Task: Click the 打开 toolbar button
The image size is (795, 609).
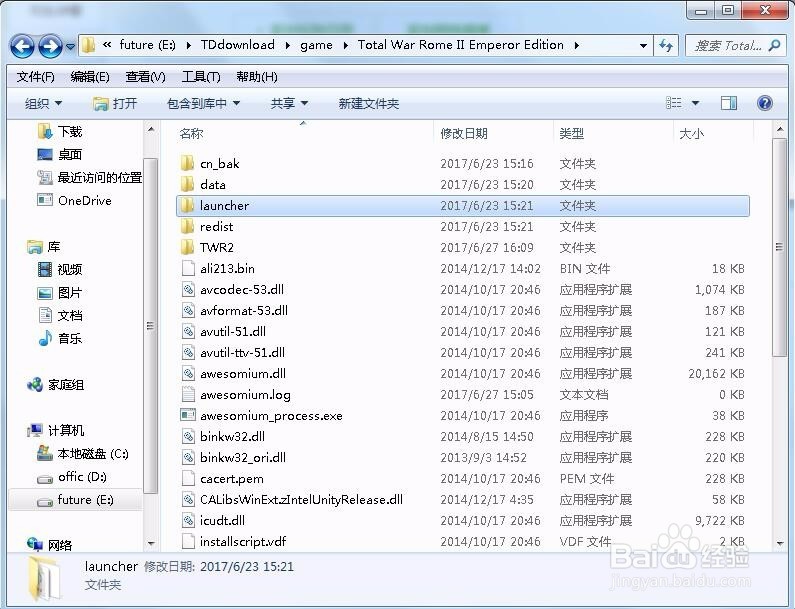Action: pyautogui.click(x=115, y=103)
